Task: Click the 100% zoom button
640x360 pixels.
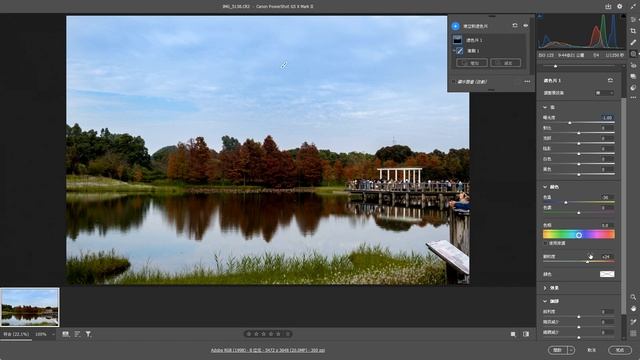Action: coord(41,334)
